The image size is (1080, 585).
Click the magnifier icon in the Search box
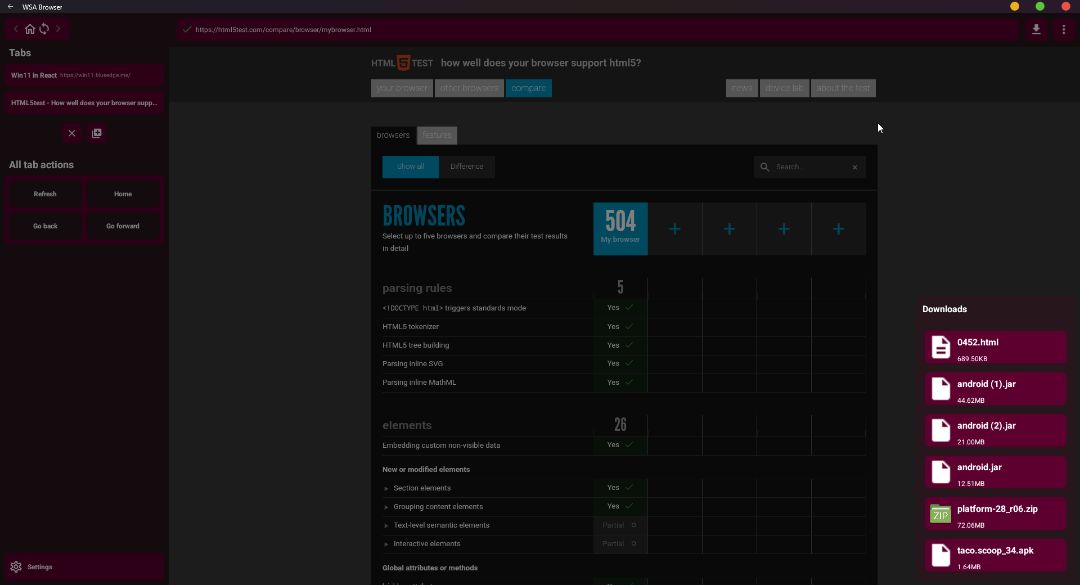tap(765, 167)
